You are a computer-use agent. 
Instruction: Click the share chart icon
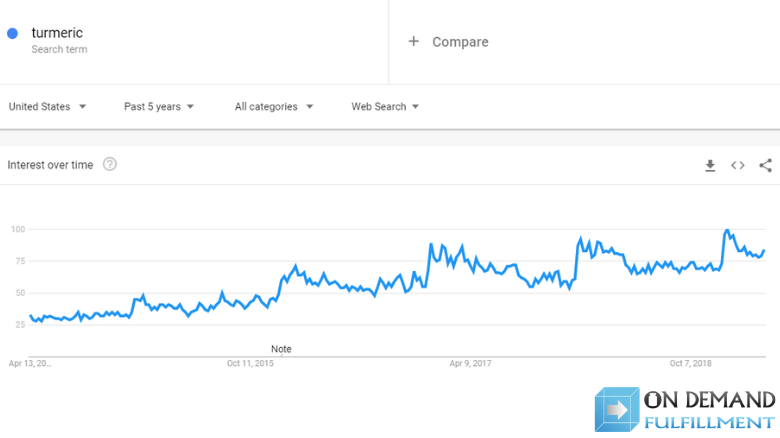tap(765, 166)
